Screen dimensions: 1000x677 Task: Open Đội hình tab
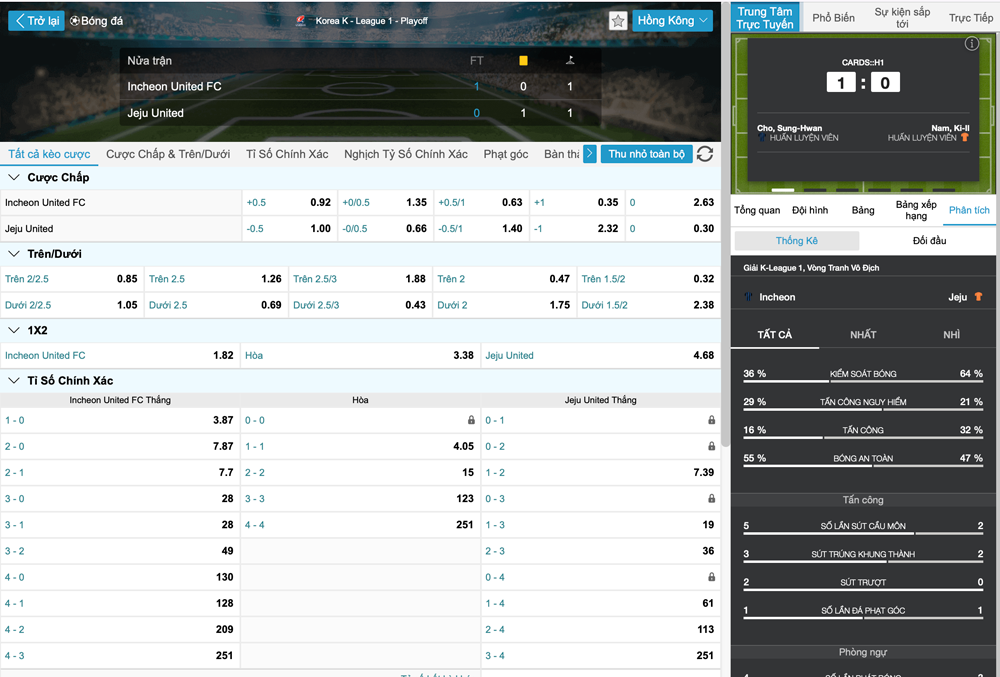[x=810, y=210]
